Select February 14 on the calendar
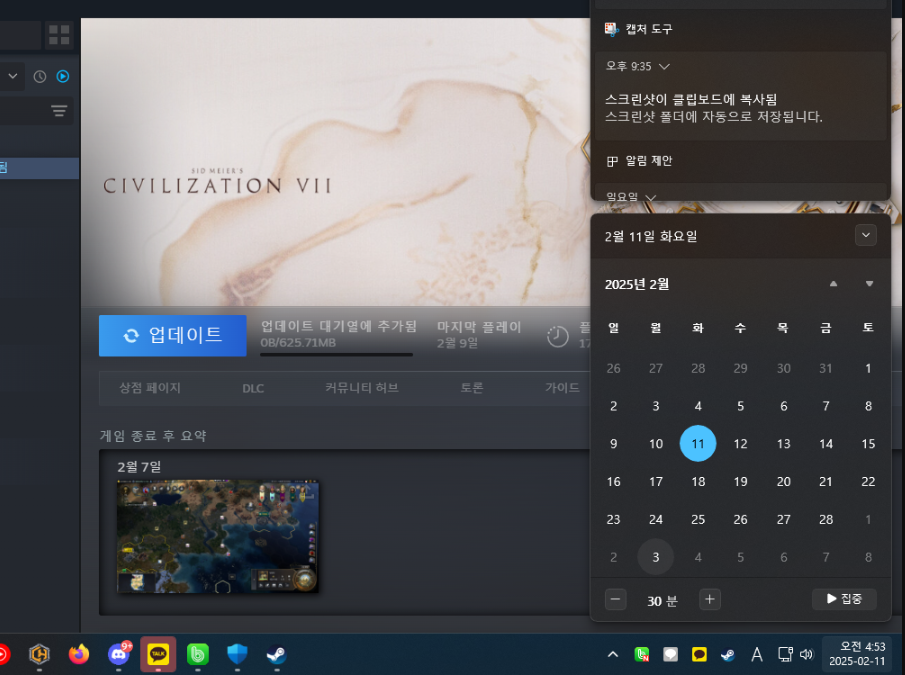 825,444
